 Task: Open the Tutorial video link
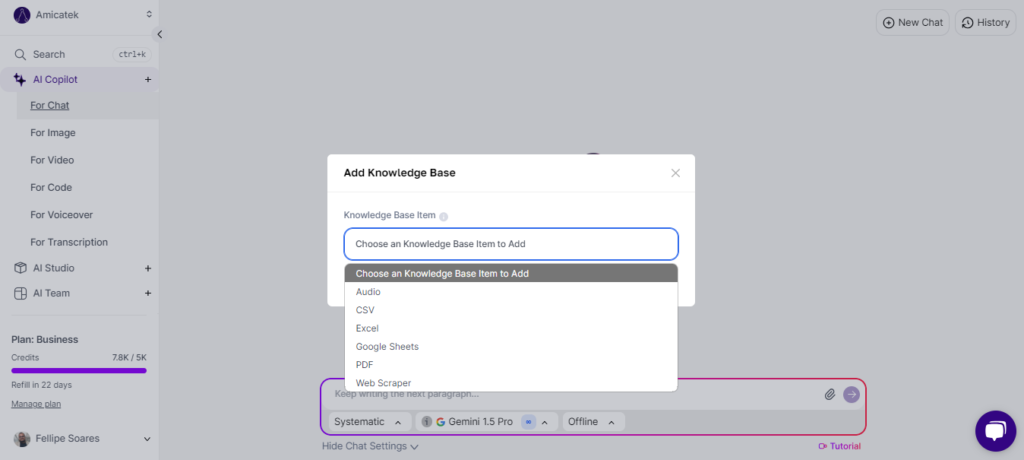tap(839, 446)
